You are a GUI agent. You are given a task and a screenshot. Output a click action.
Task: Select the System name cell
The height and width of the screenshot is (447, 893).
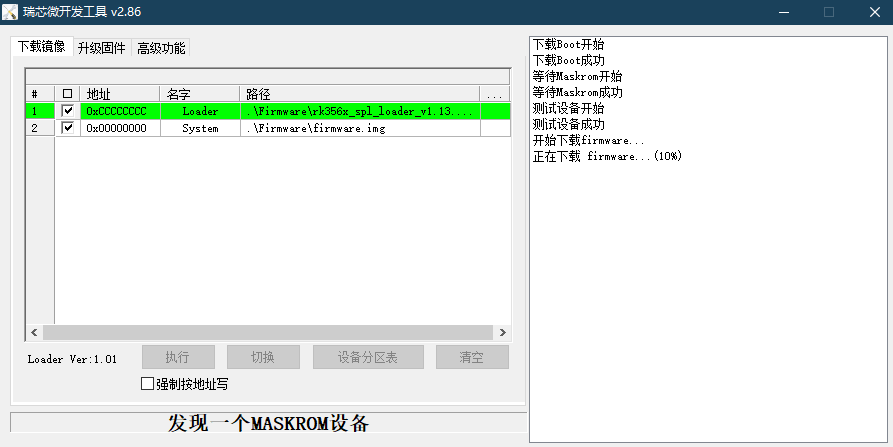200,128
